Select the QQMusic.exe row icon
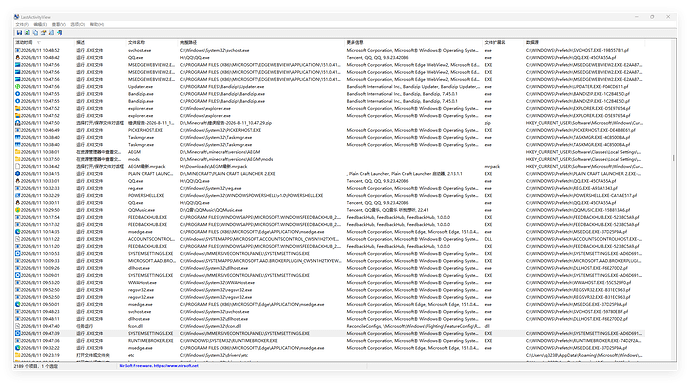690x383 pixels. [x=18, y=210]
